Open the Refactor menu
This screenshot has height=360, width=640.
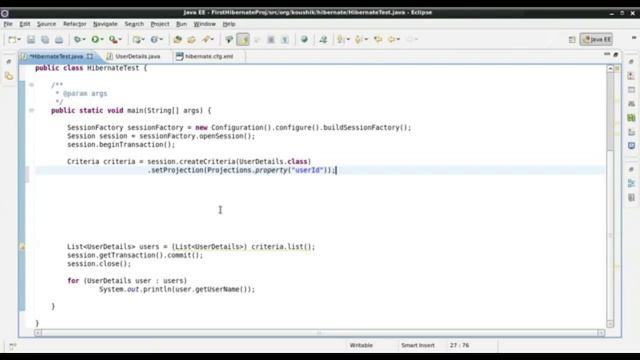[75, 24]
